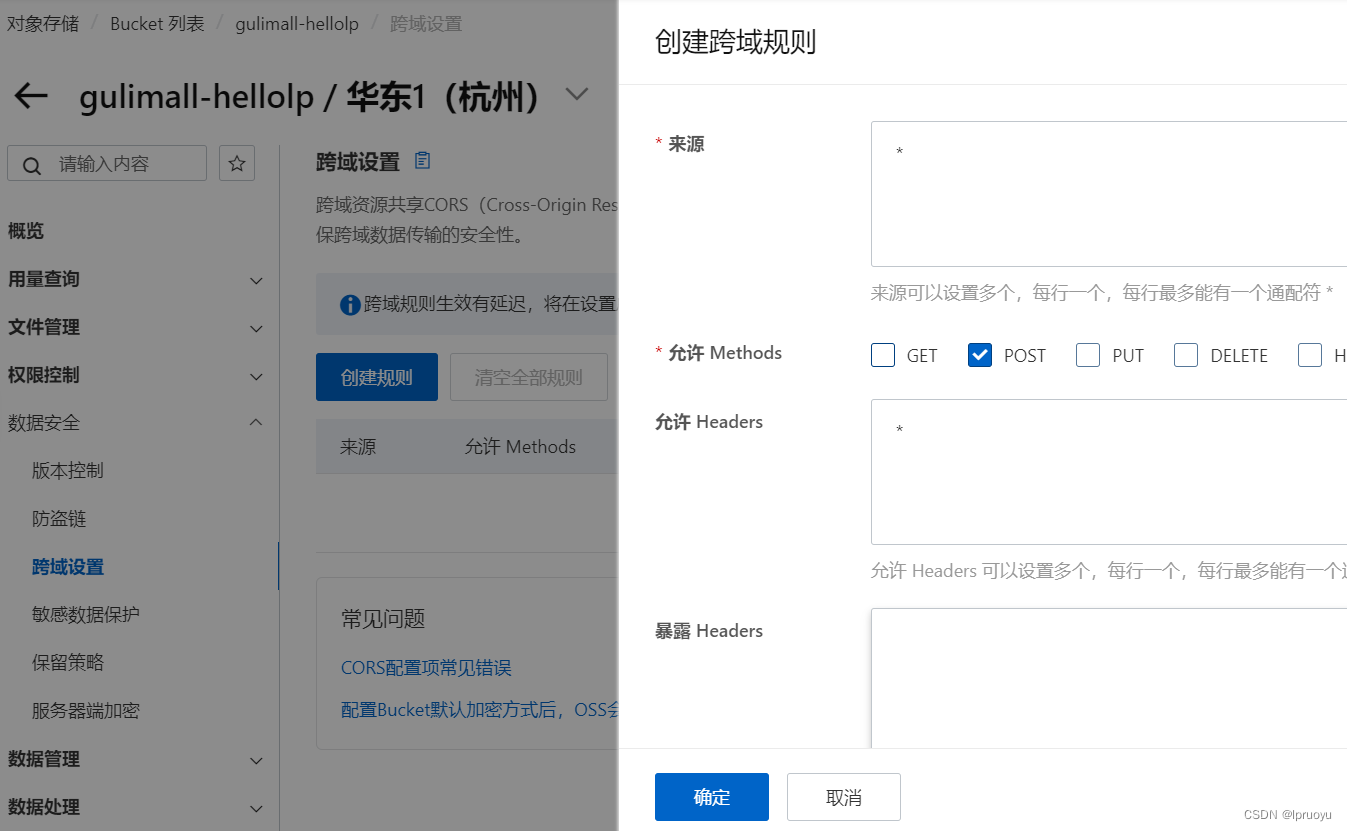The width and height of the screenshot is (1347, 831).
Task: Click the search magnifier icon in sidebar
Action: tap(32, 165)
